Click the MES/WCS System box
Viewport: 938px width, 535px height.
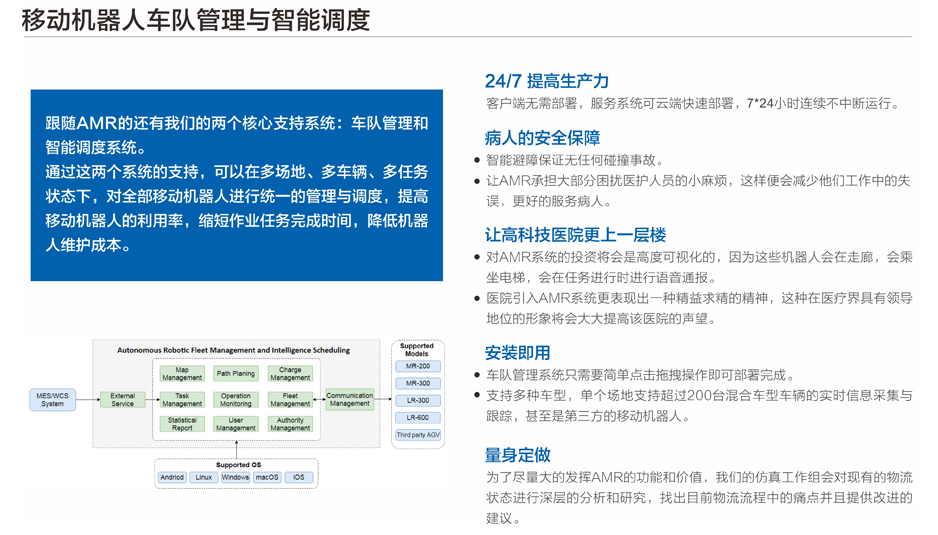coord(53,400)
